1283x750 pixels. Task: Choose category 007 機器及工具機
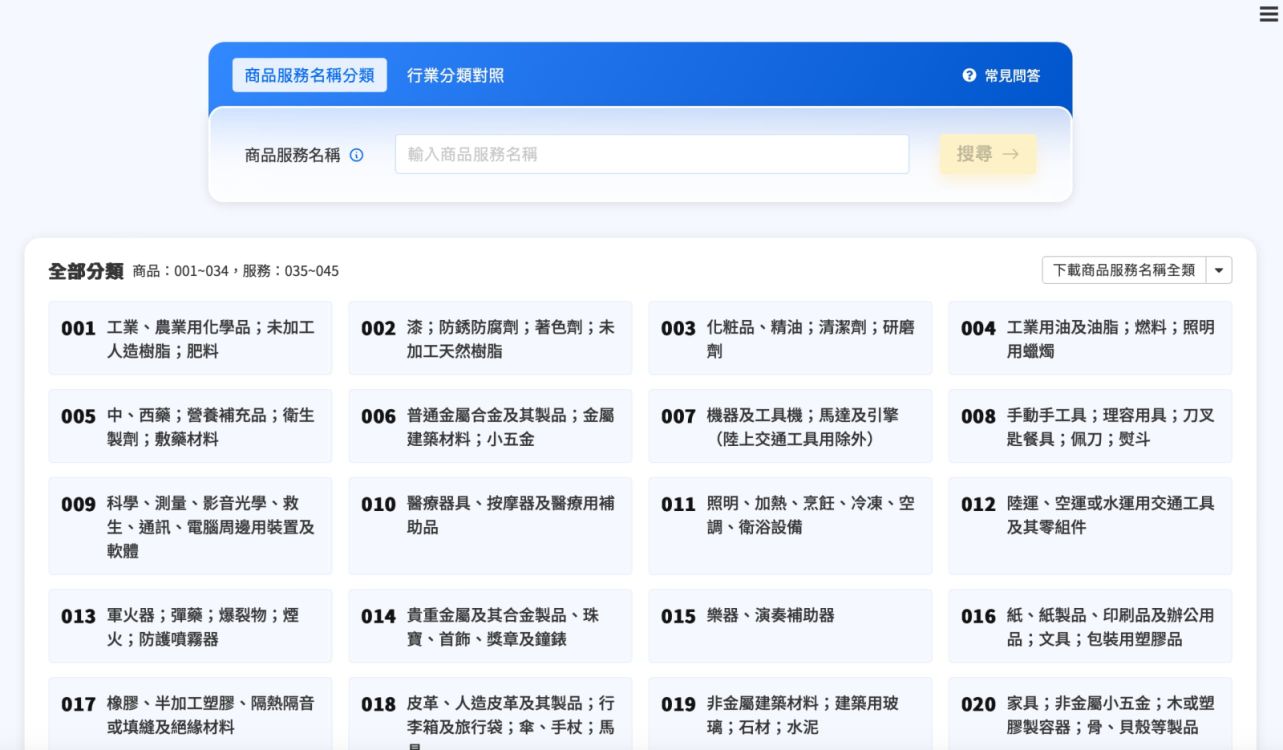click(x=790, y=427)
